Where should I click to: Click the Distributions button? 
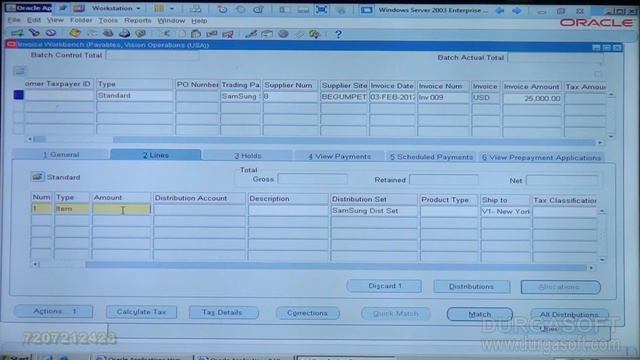tap(471, 287)
